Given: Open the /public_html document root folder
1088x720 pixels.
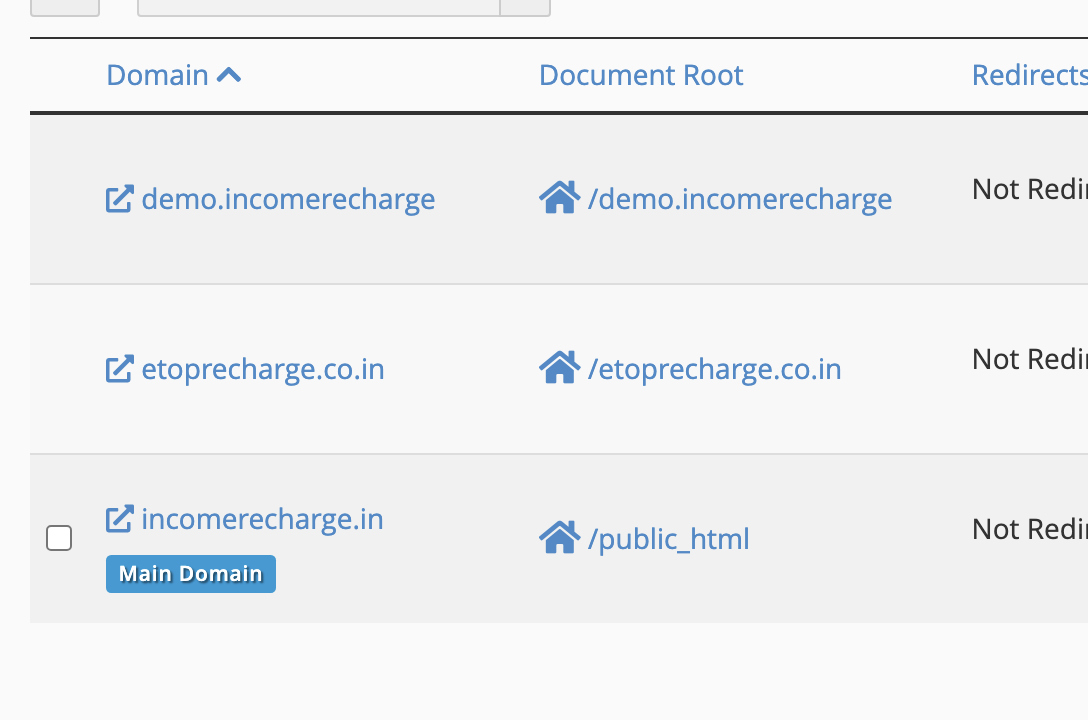Looking at the screenshot, I should [x=668, y=539].
